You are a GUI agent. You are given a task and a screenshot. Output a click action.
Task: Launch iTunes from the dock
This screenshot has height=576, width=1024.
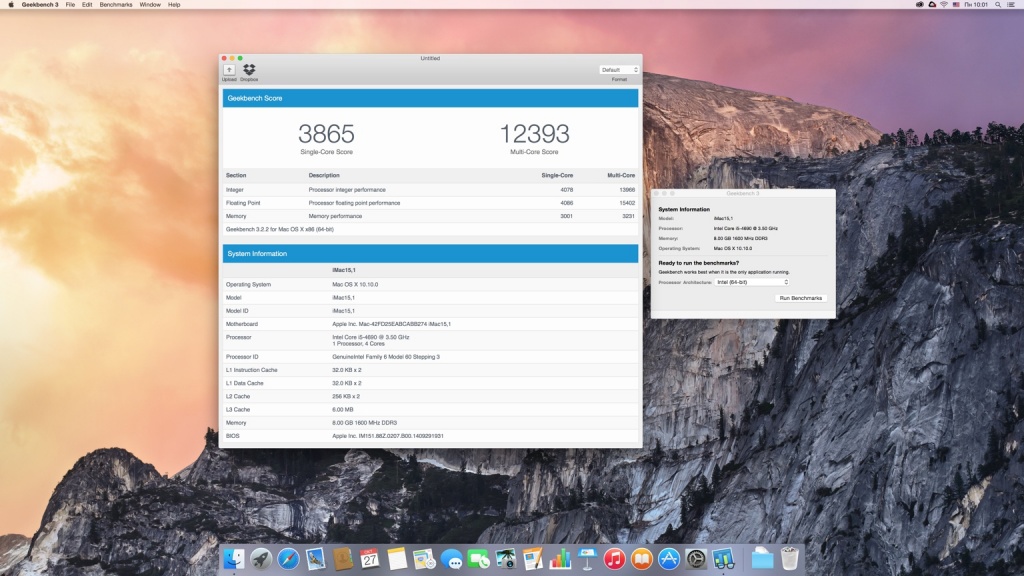click(614, 559)
